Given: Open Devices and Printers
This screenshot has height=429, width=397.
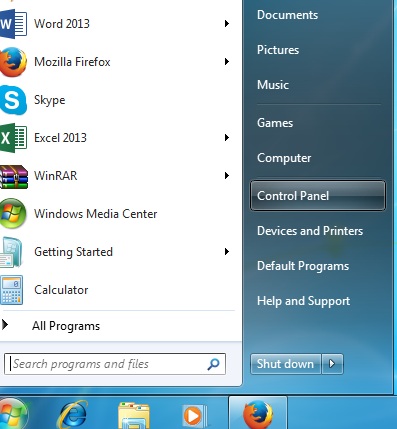Looking at the screenshot, I should click(310, 231).
